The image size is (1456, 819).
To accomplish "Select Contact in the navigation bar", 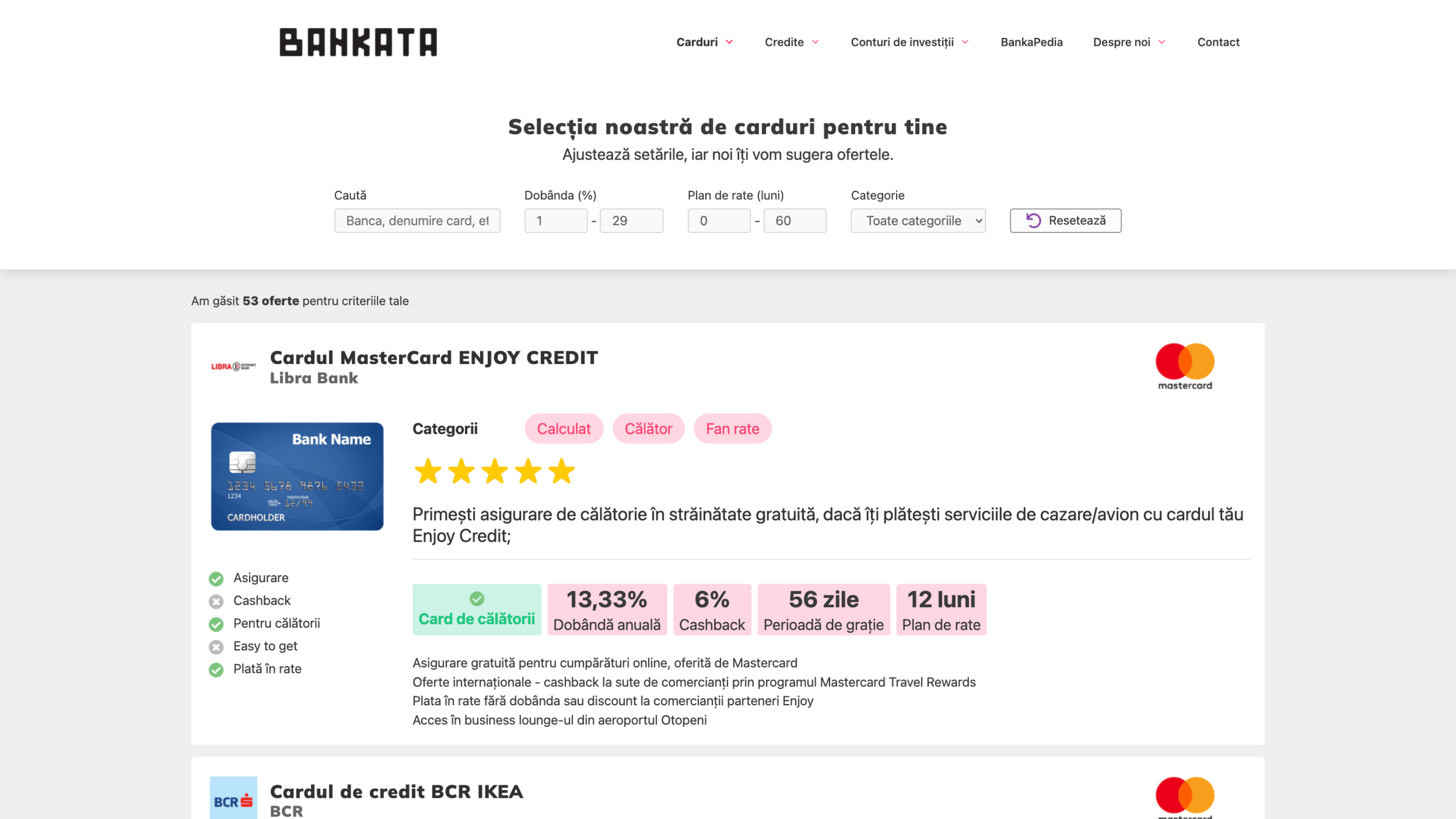I will (x=1218, y=42).
